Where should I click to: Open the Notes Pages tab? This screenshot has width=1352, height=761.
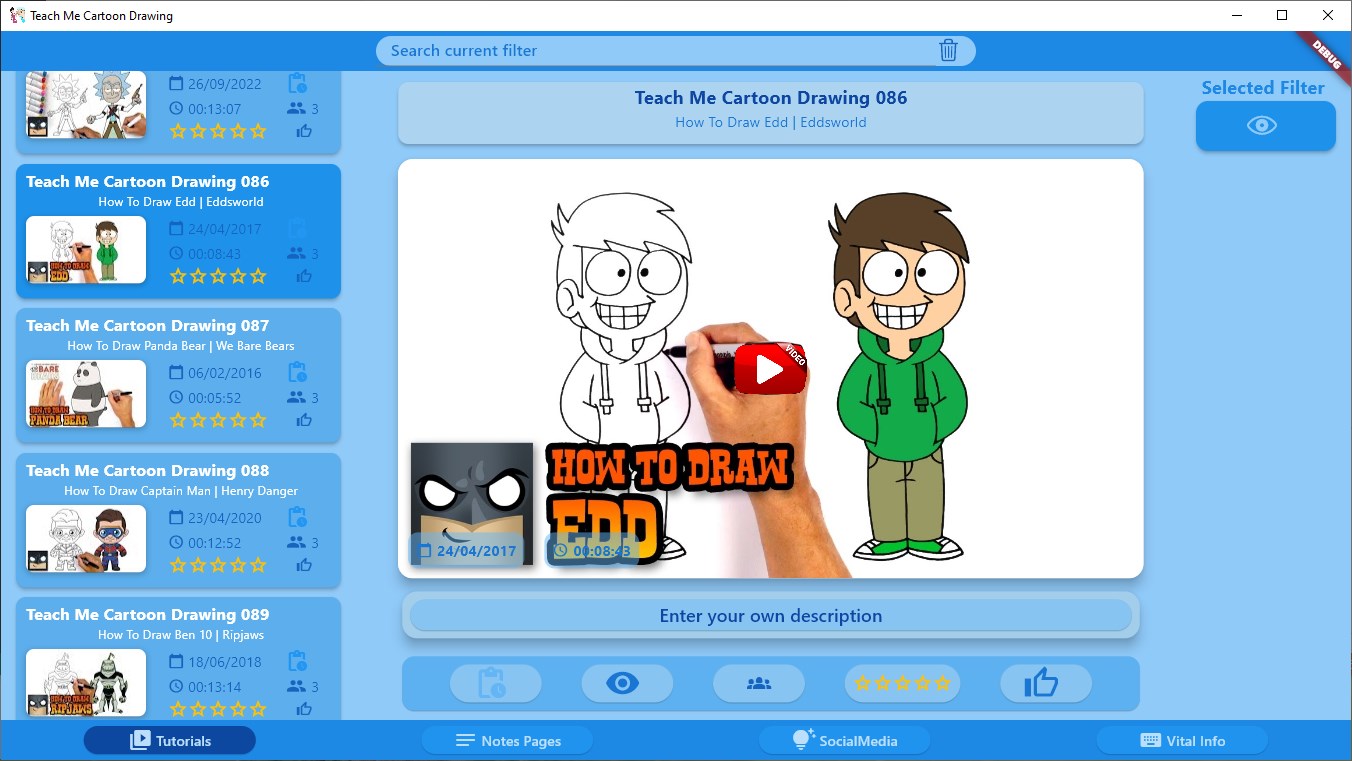508,741
